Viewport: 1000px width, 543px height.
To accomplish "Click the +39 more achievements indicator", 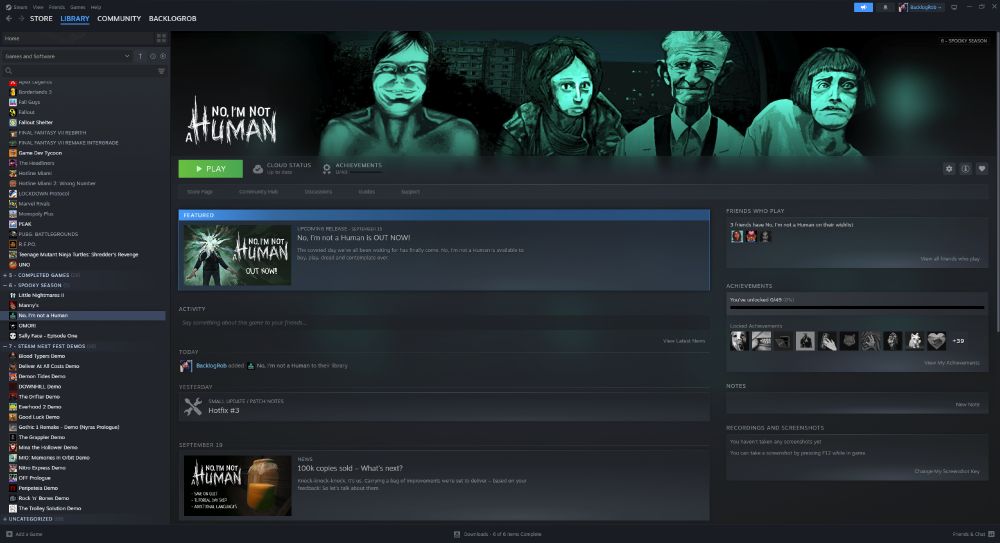I will tap(958, 341).
